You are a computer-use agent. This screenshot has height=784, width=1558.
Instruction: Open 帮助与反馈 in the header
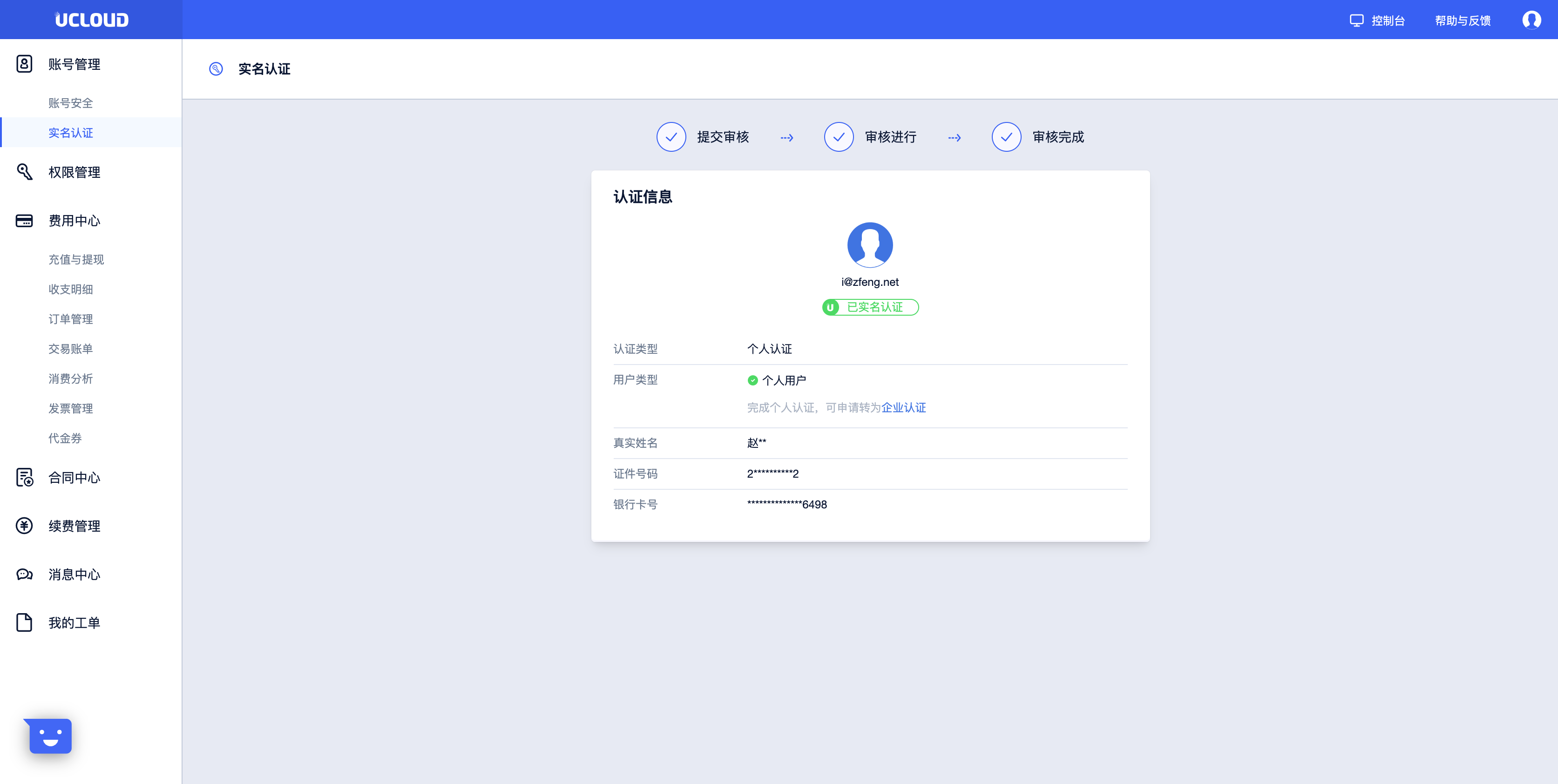[x=1463, y=20]
